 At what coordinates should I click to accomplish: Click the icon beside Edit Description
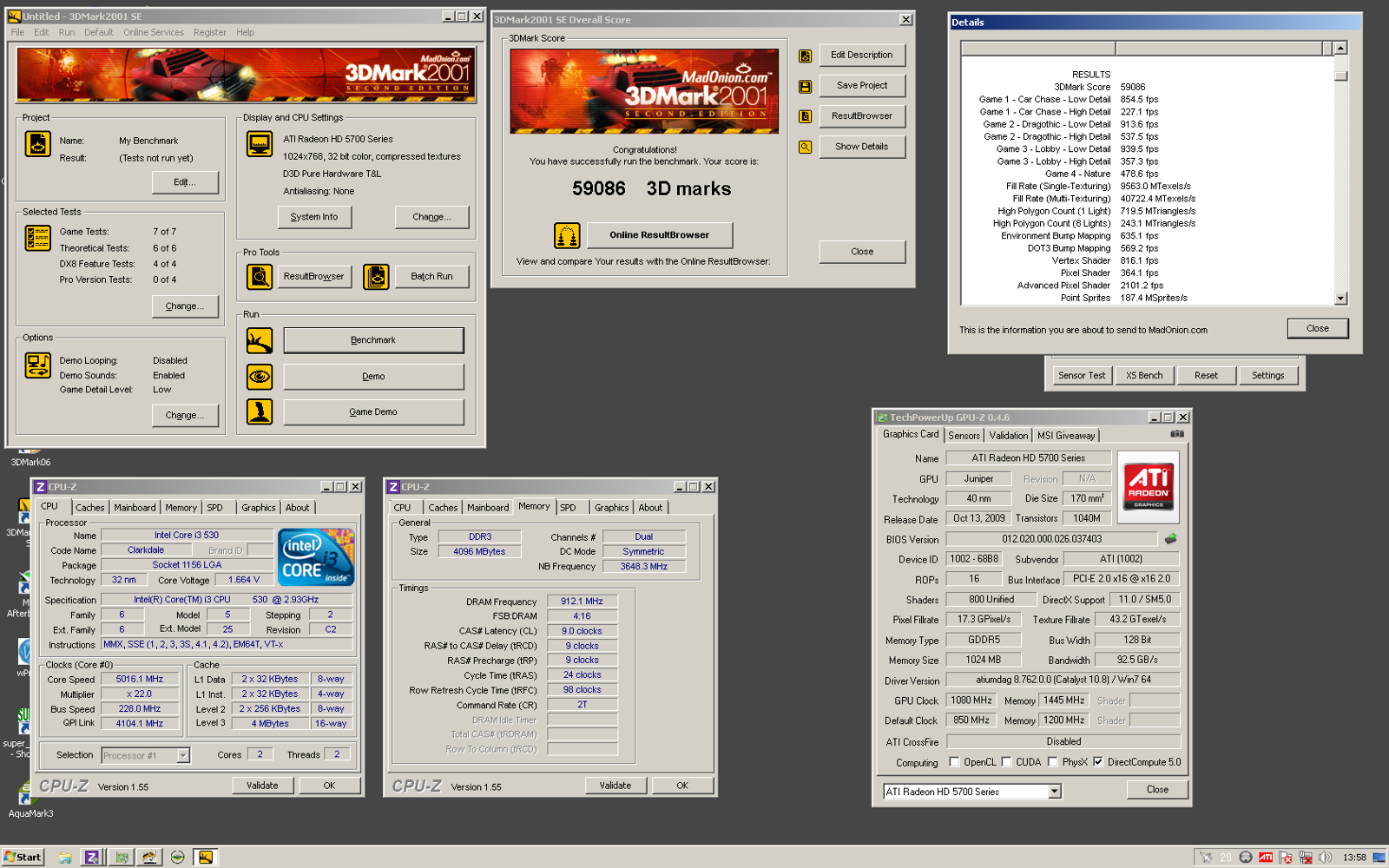point(806,56)
